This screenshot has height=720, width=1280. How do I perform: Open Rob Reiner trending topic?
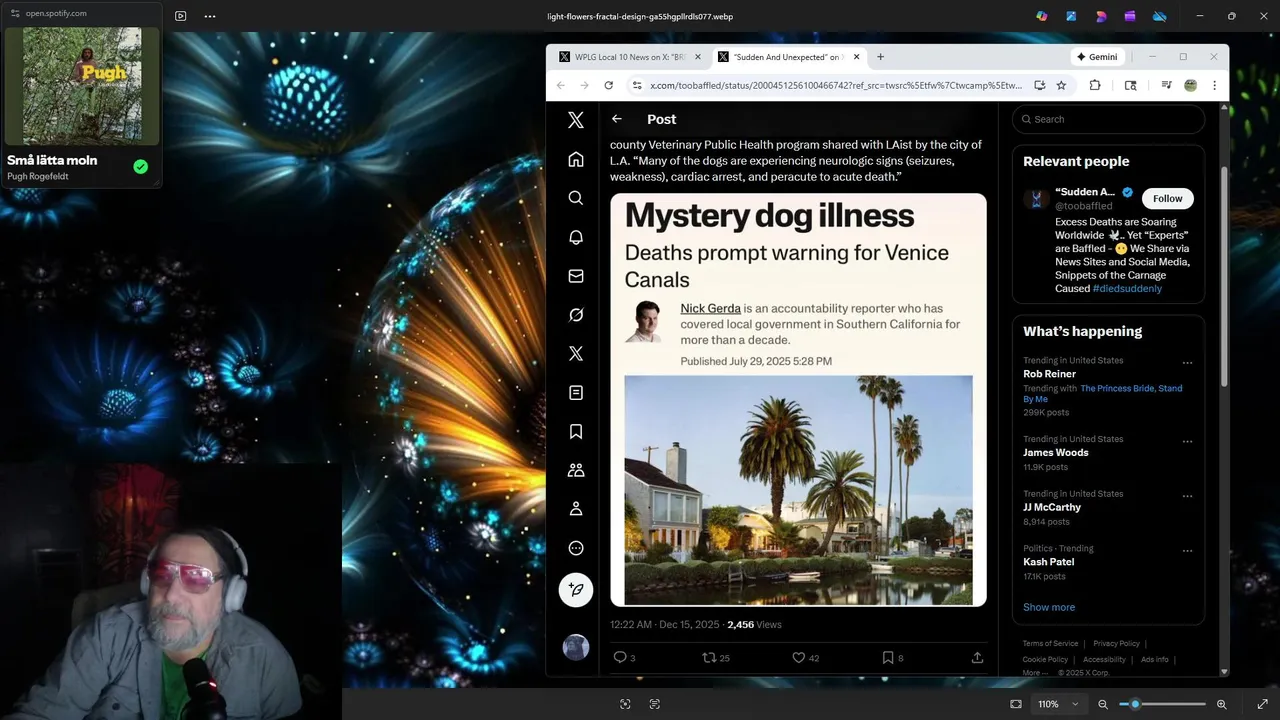[x=1049, y=374]
